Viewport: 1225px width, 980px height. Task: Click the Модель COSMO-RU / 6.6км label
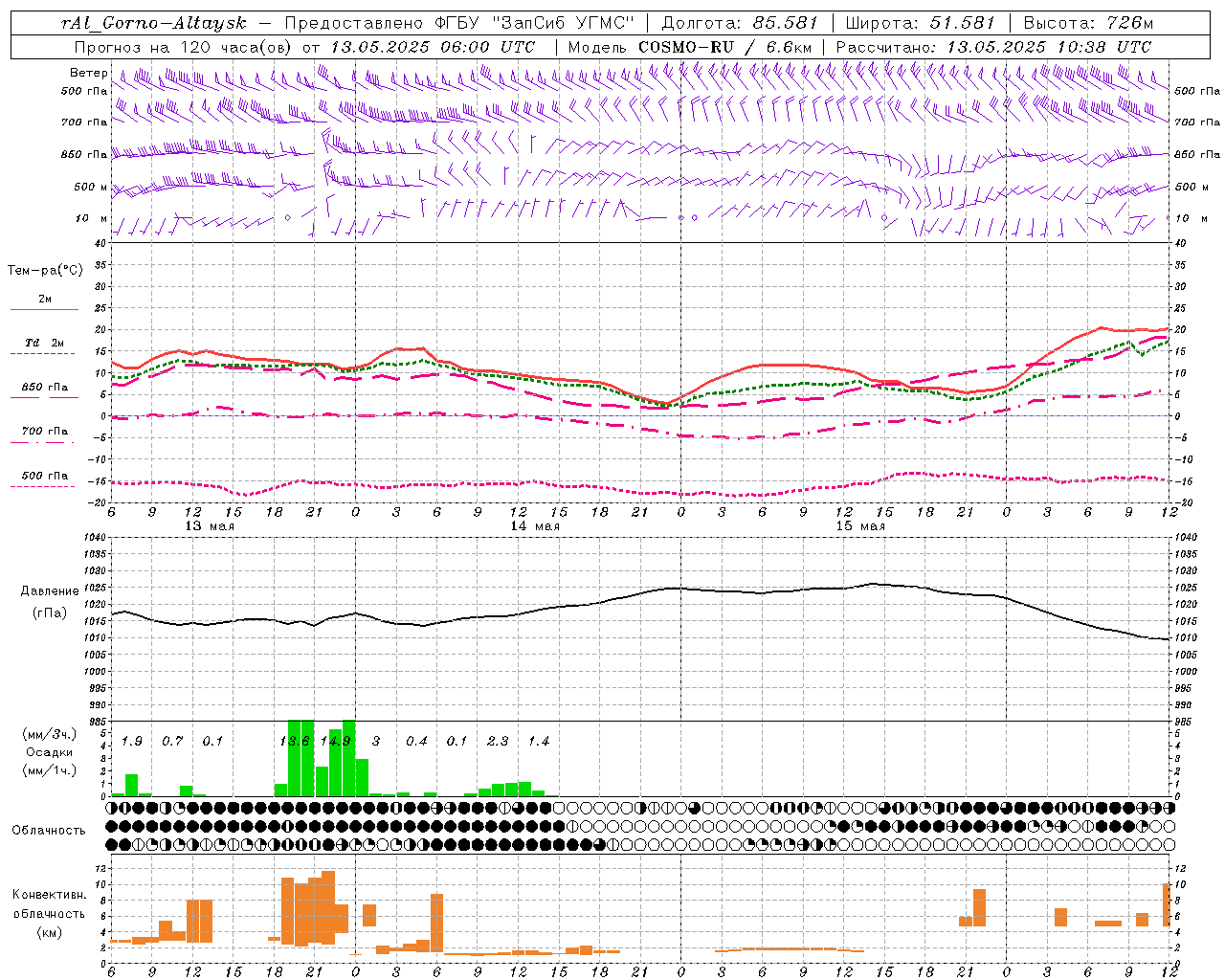(689, 47)
